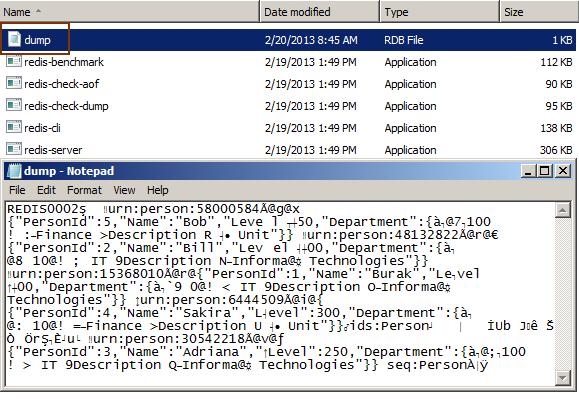
Task: Open the File menu in Notepad
Action: 17,190
